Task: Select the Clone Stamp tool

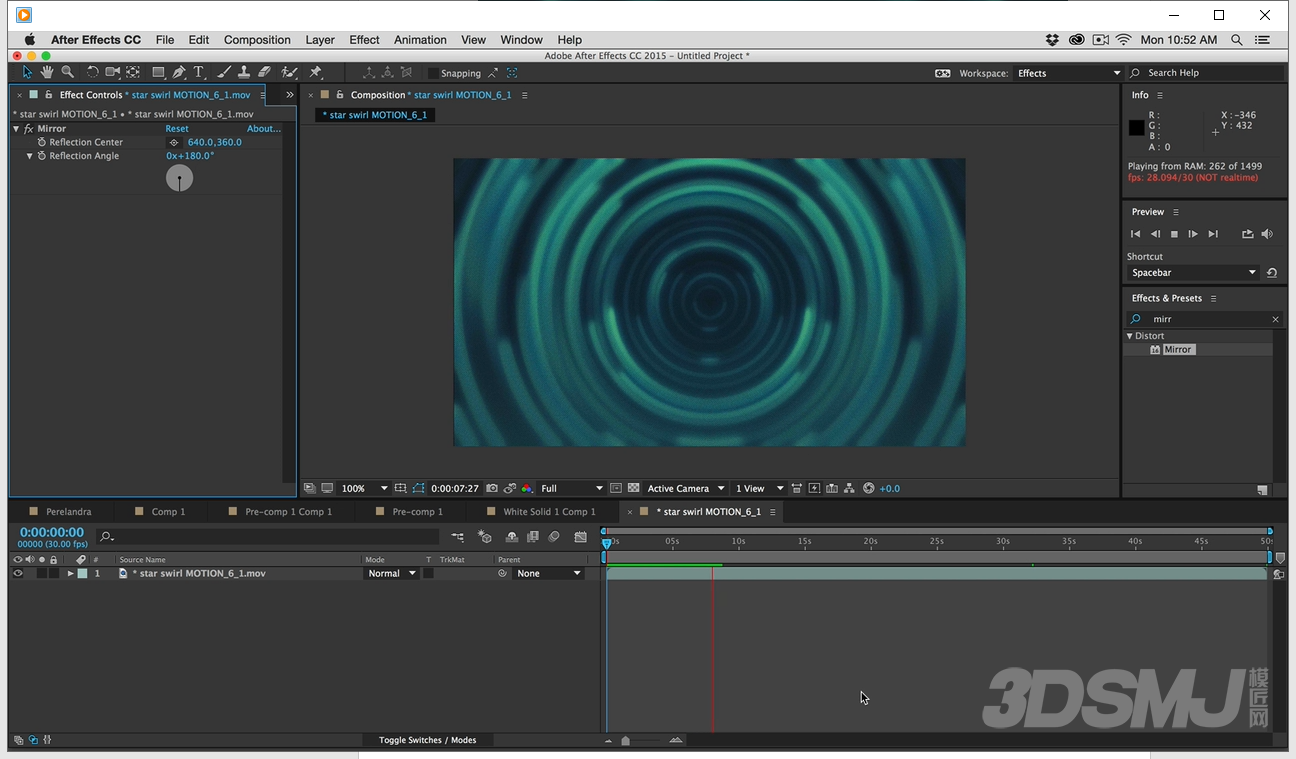Action: coord(243,72)
